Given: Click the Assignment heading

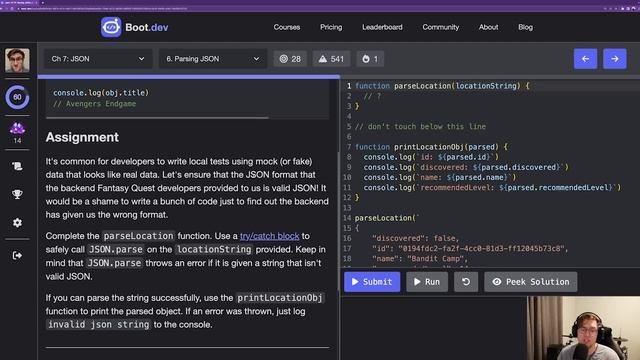Looking at the screenshot, I should 82,137.
